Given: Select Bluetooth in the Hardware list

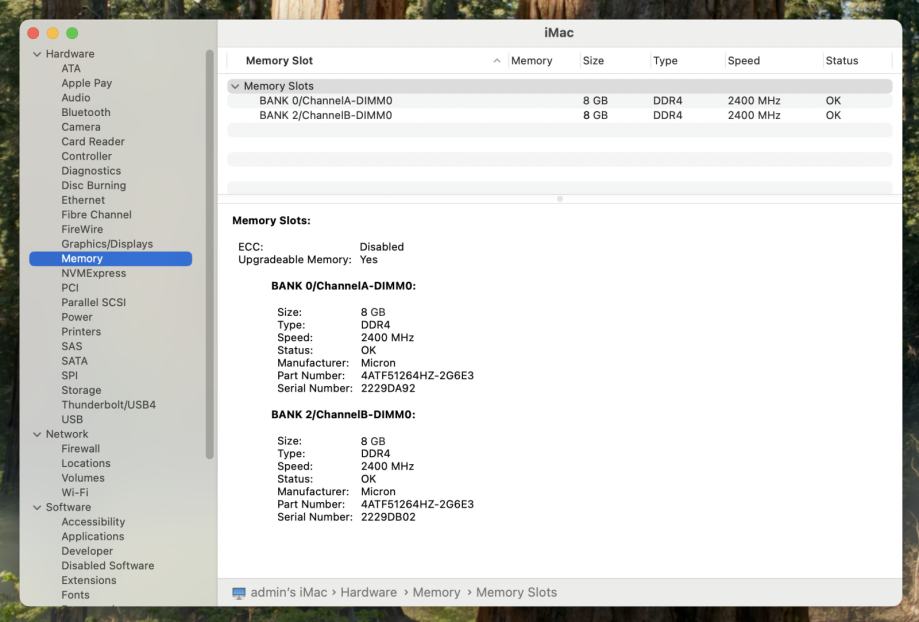Looking at the screenshot, I should (86, 112).
